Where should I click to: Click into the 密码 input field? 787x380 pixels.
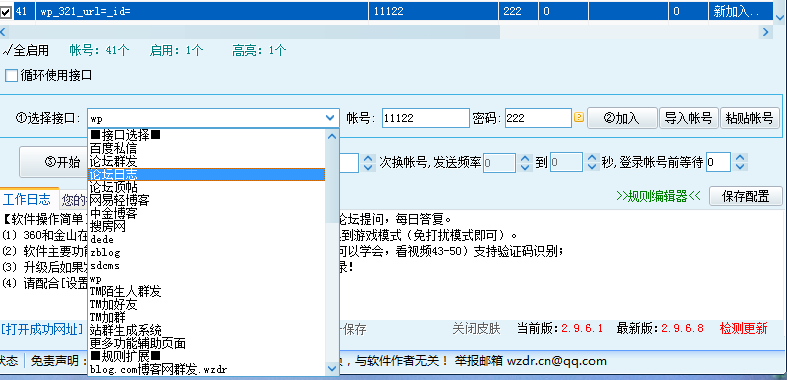click(x=538, y=118)
